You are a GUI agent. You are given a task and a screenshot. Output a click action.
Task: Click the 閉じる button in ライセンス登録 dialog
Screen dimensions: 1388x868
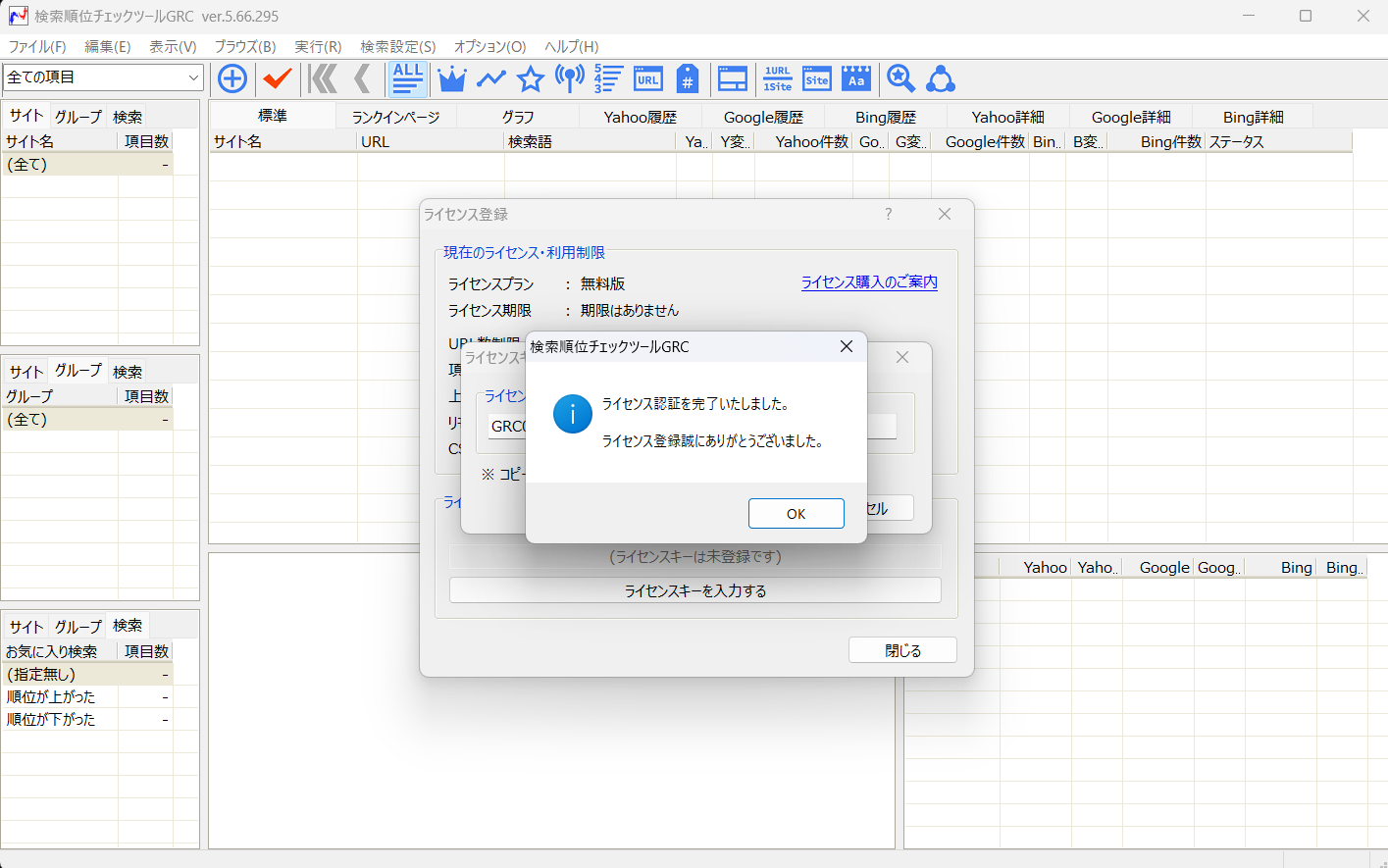tap(902, 650)
